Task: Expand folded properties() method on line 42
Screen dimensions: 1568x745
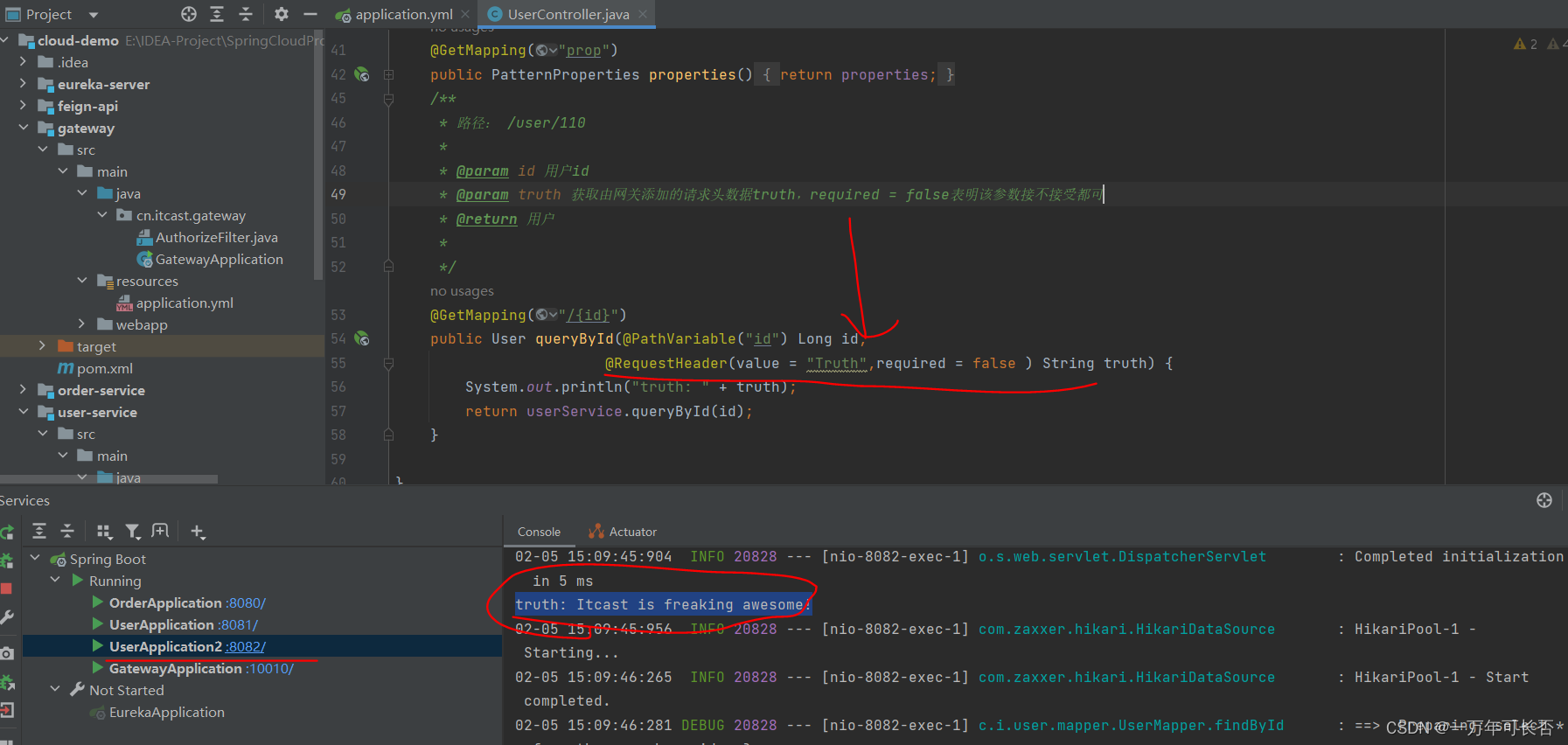Action: 388,75
